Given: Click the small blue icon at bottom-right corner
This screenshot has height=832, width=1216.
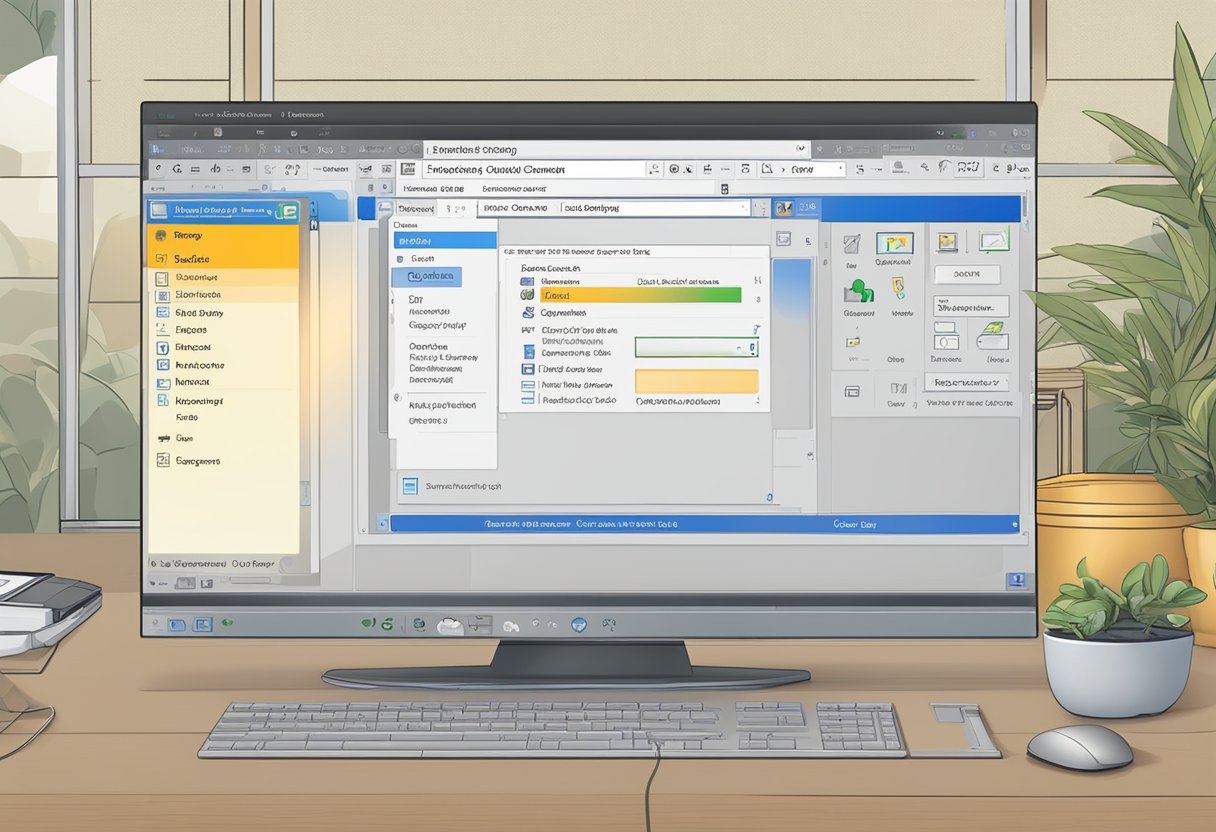Looking at the screenshot, I should pos(1017,580).
